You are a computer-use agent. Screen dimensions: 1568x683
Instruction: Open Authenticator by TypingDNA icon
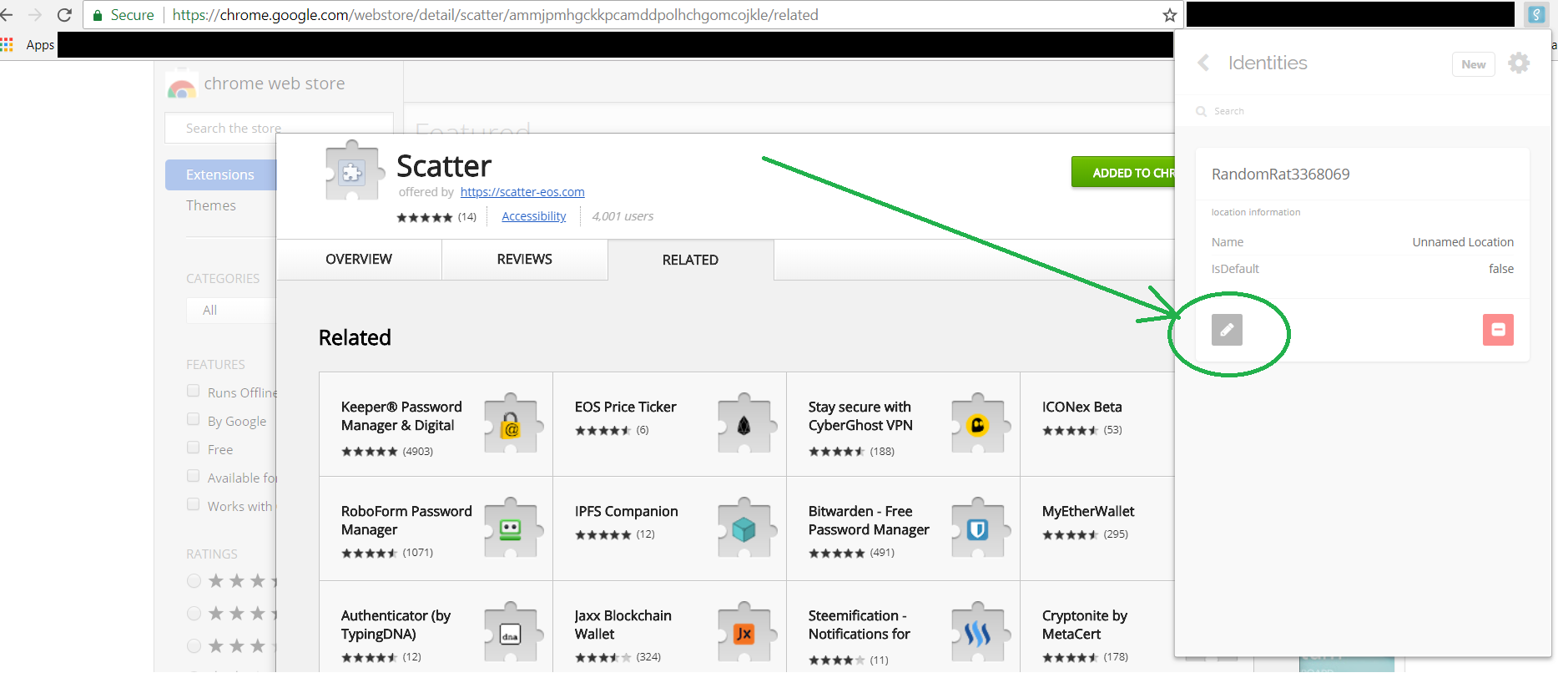512,634
